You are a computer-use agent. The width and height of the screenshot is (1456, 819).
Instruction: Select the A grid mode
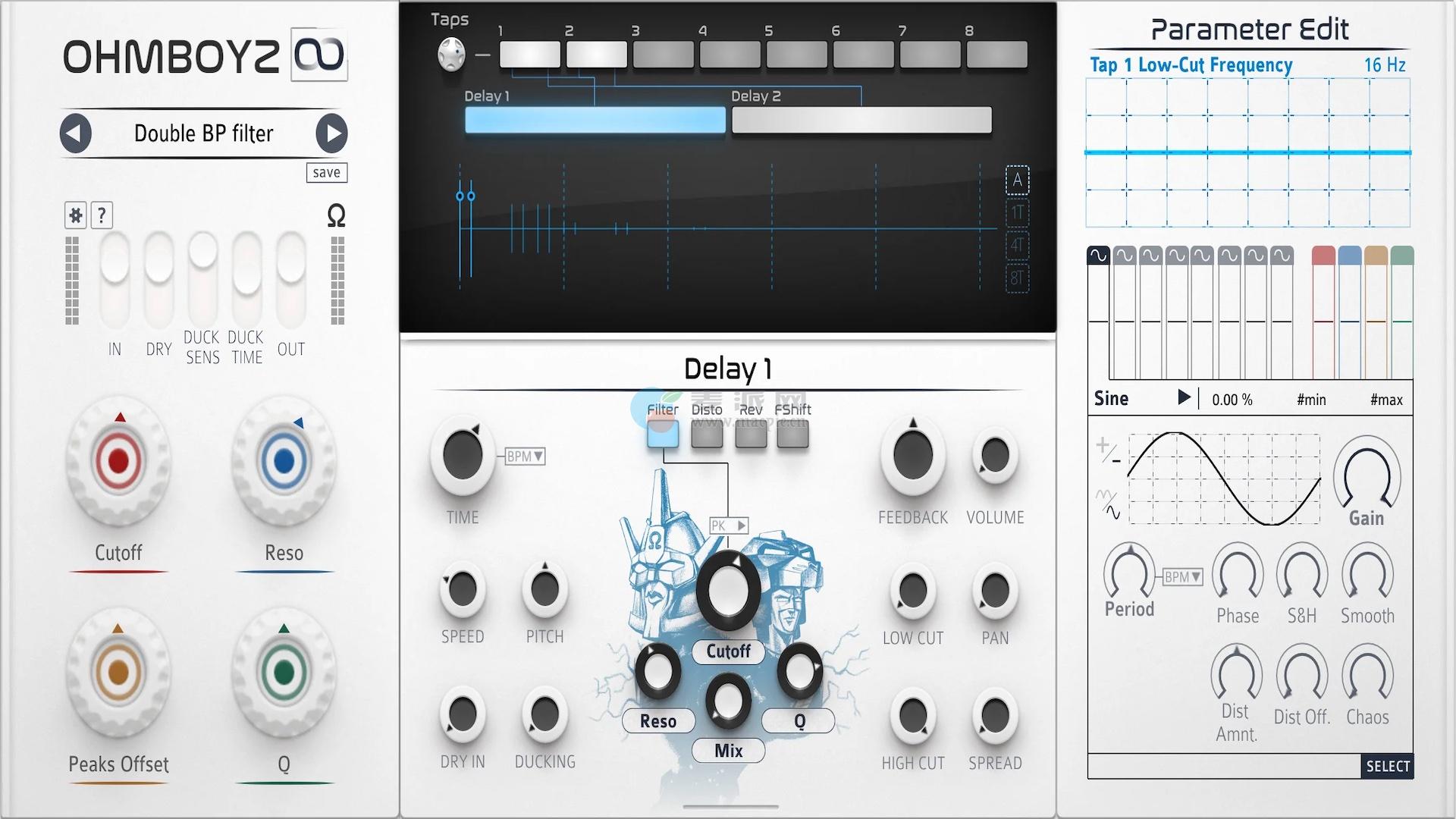(1017, 180)
